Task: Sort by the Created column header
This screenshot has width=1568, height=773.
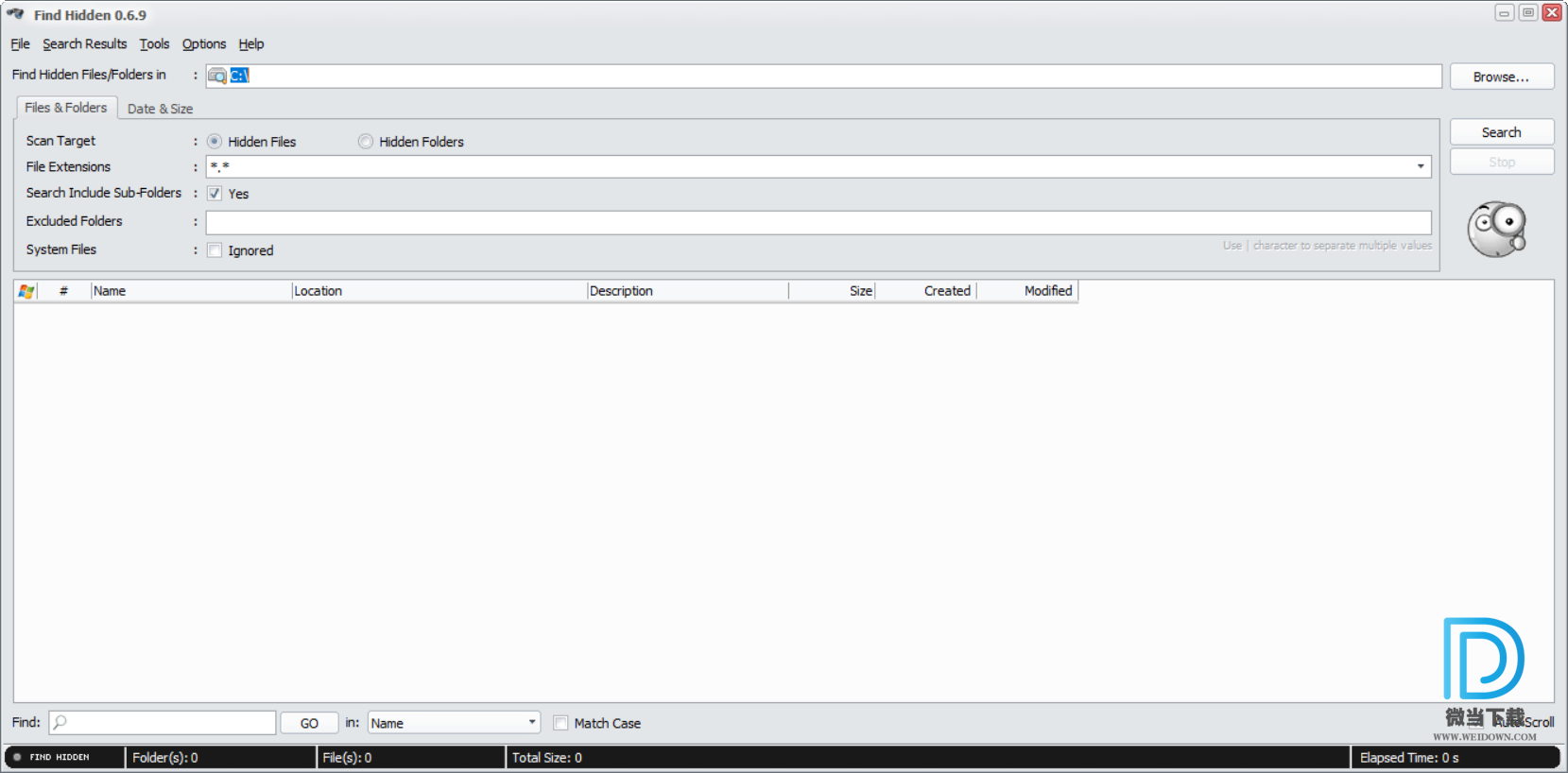Action: (926, 291)
